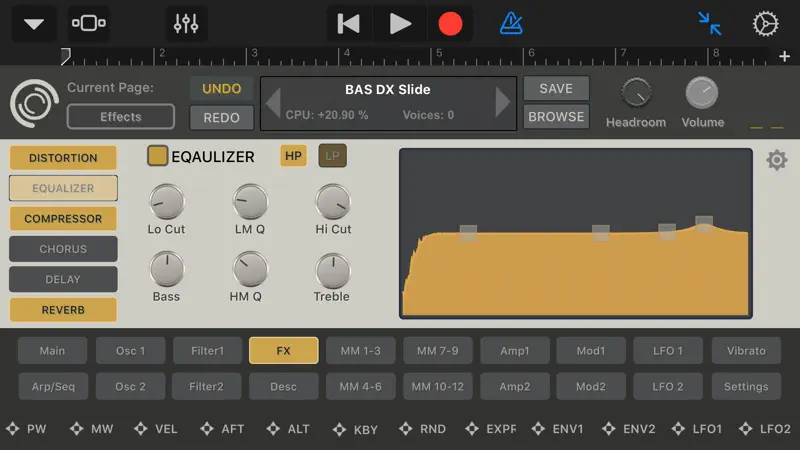Open the Settings tab
Screen dimensions: 800x450
pos(746,386)
